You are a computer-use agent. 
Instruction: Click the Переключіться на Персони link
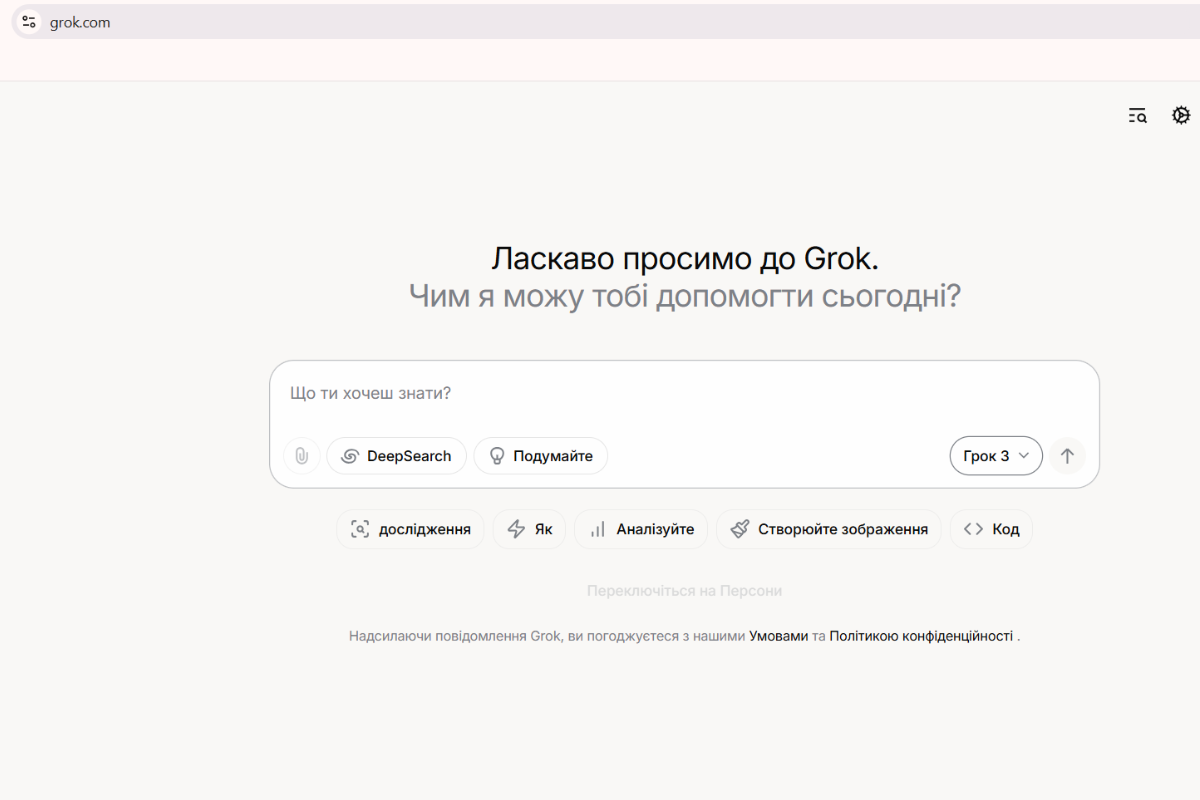coord(684,591)
